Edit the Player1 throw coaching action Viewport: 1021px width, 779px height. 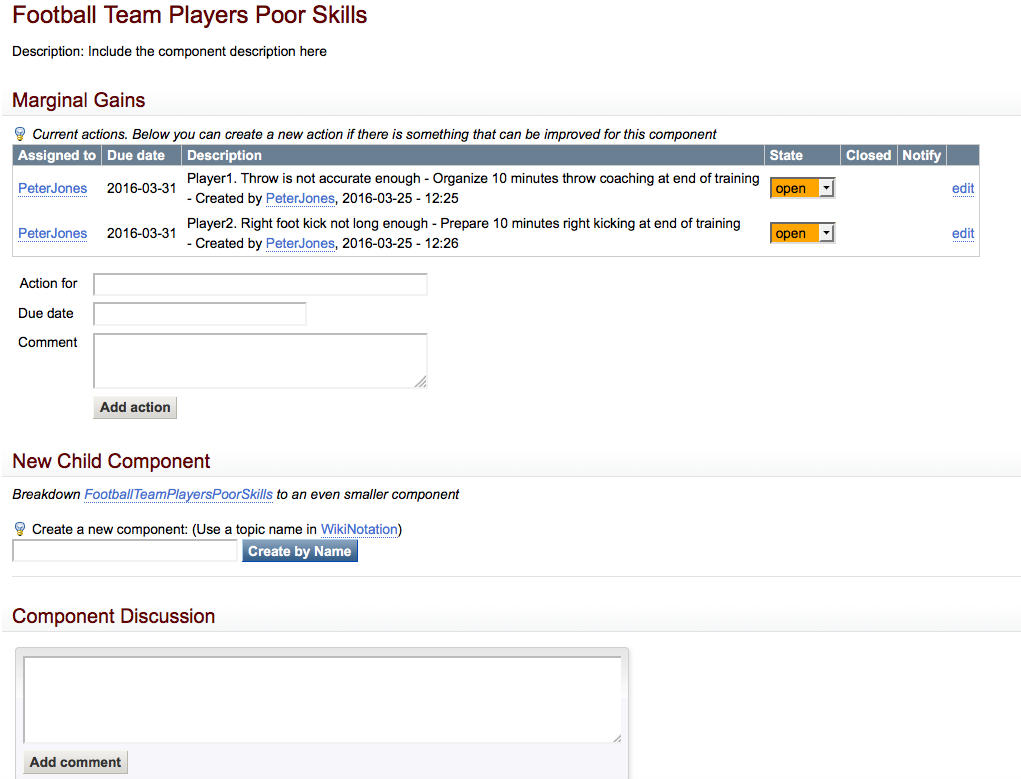(x=962, y=188)
